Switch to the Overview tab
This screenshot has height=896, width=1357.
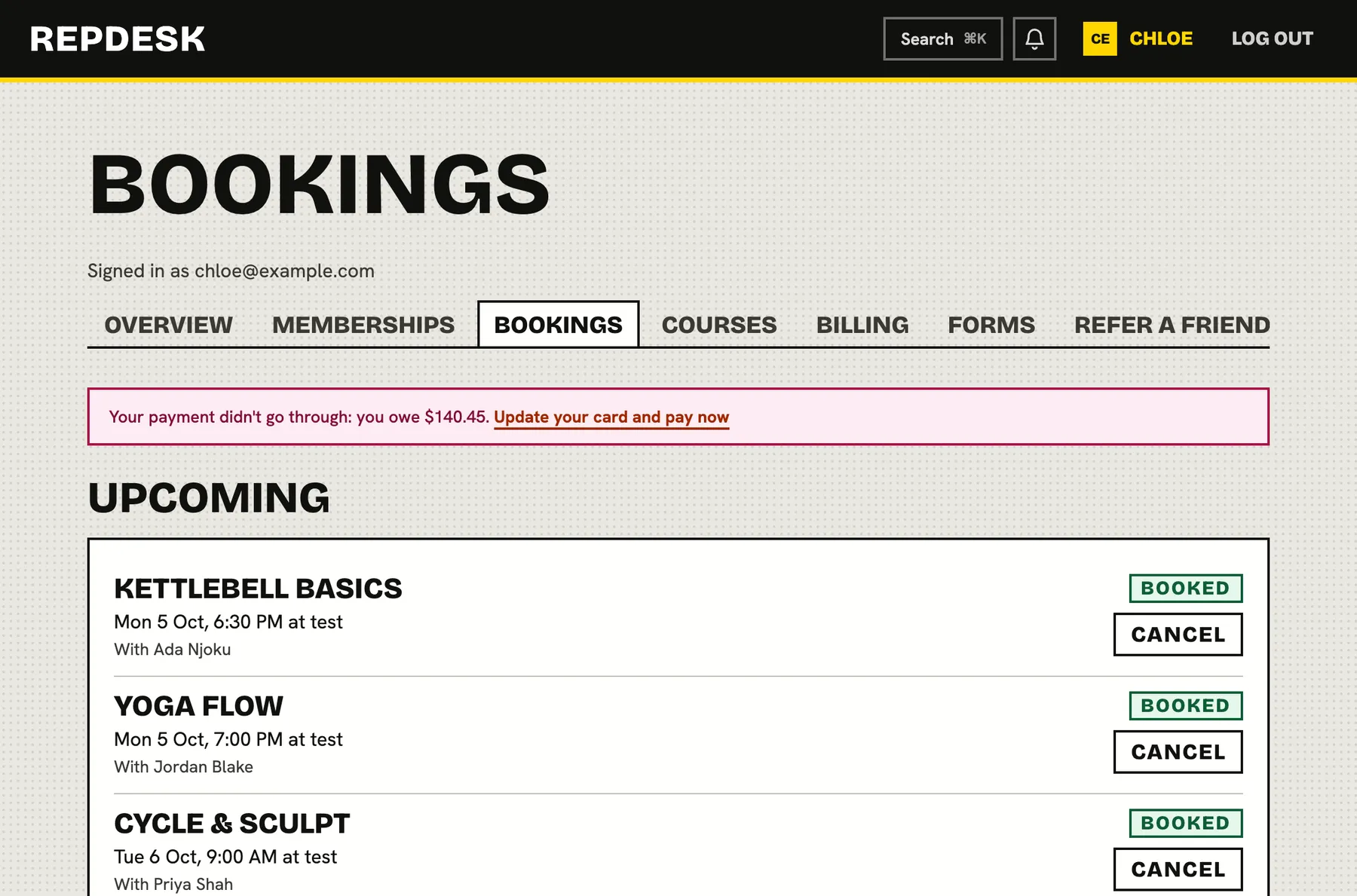point(168,325)
